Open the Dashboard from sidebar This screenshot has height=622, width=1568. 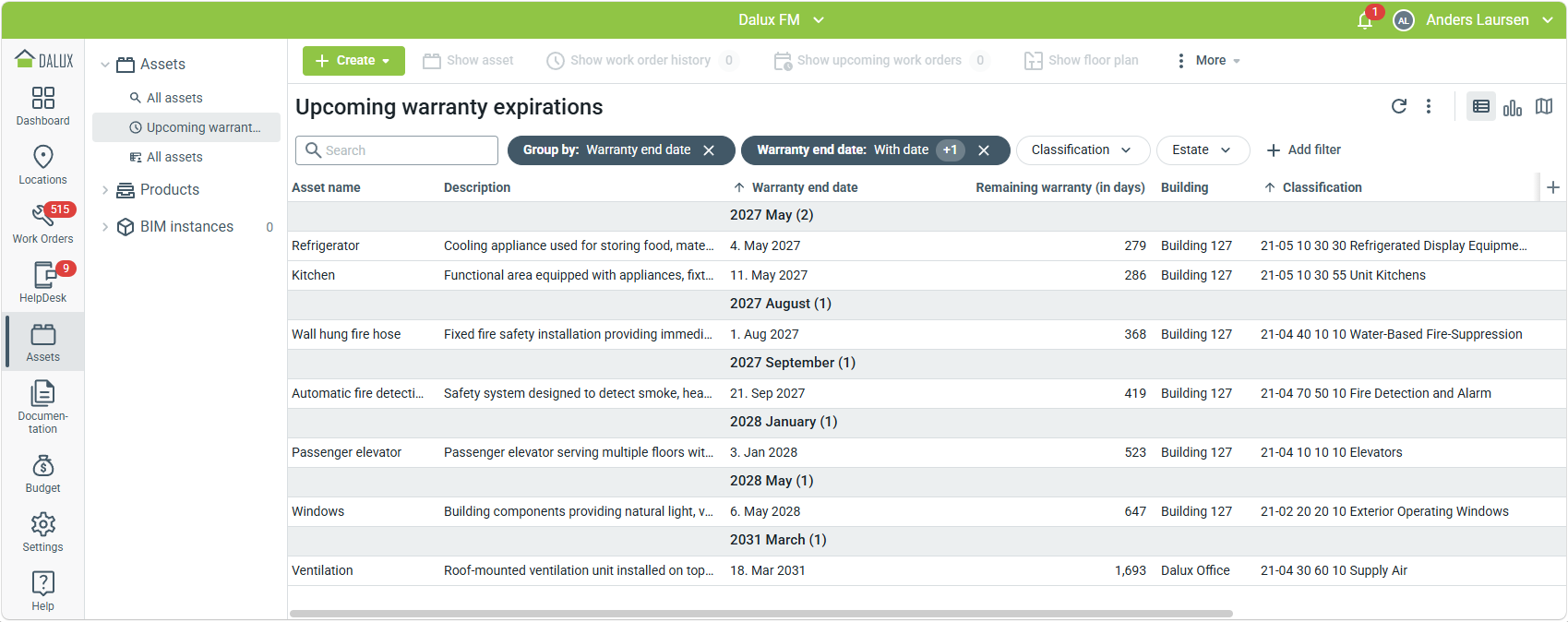tap(42, 106)
